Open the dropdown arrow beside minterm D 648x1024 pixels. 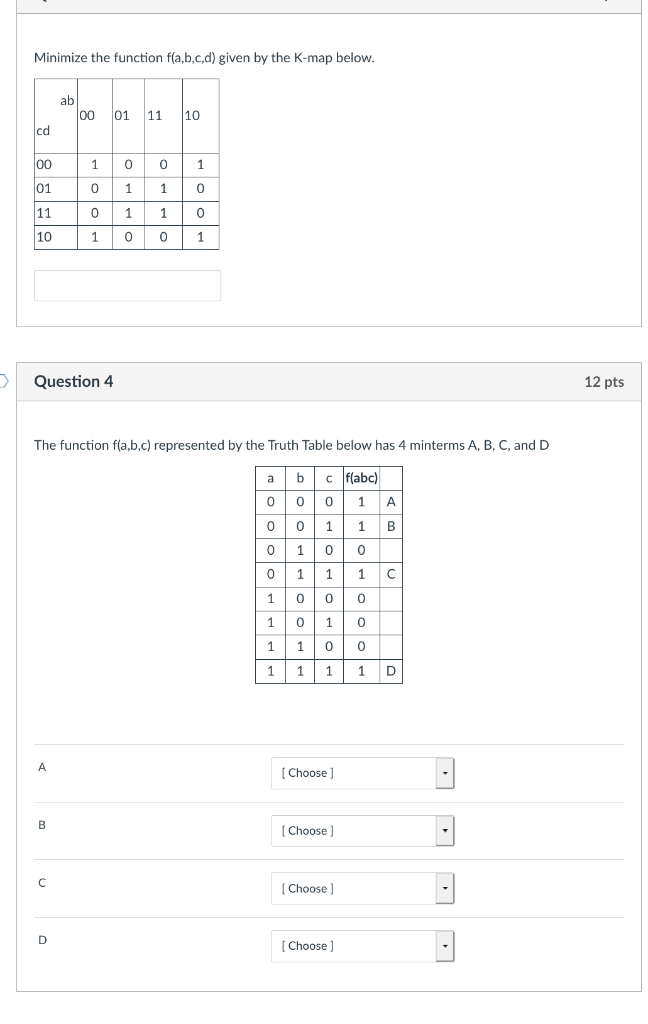(444, 946)
